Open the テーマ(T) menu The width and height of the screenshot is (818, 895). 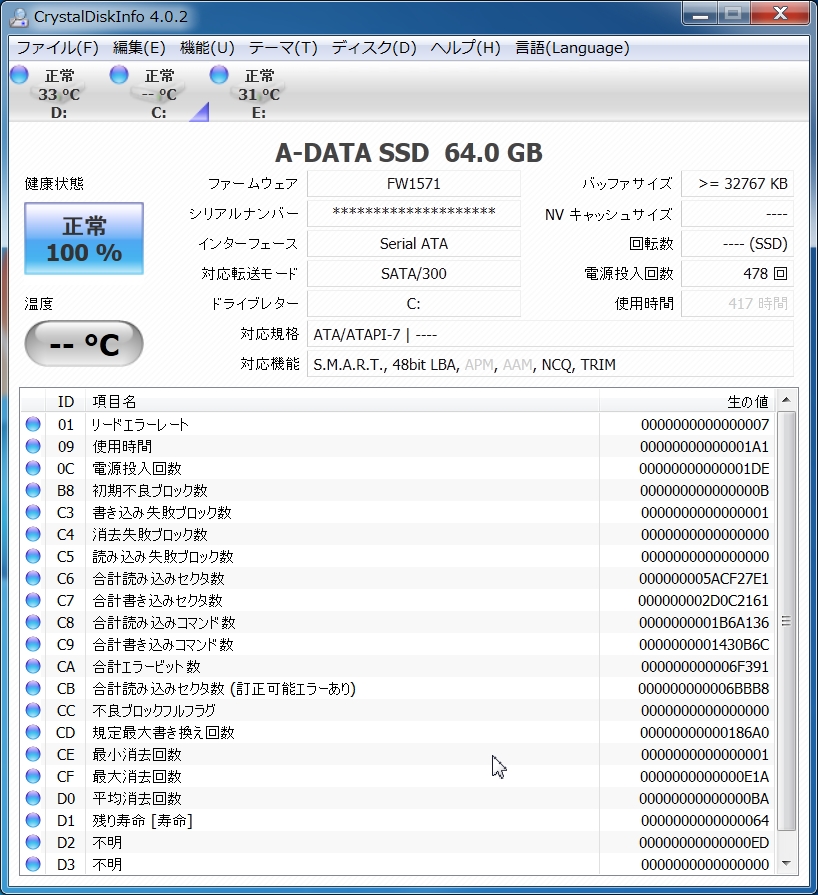(283, 48)
